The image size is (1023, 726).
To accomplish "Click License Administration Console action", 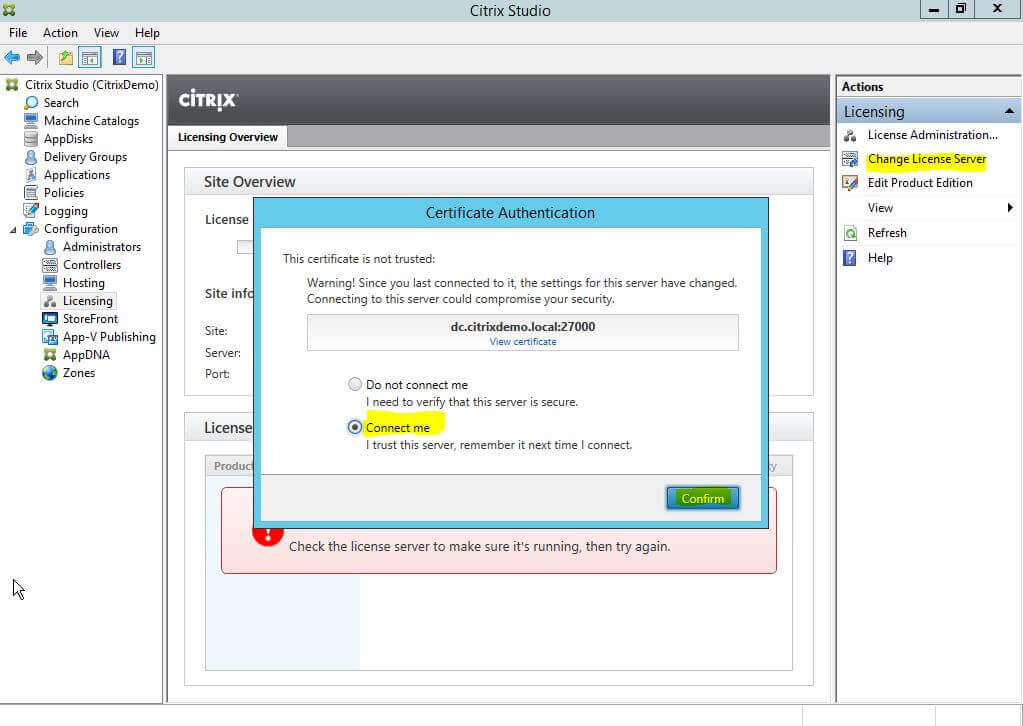I will pyautogui.click(x=932, y=135).
